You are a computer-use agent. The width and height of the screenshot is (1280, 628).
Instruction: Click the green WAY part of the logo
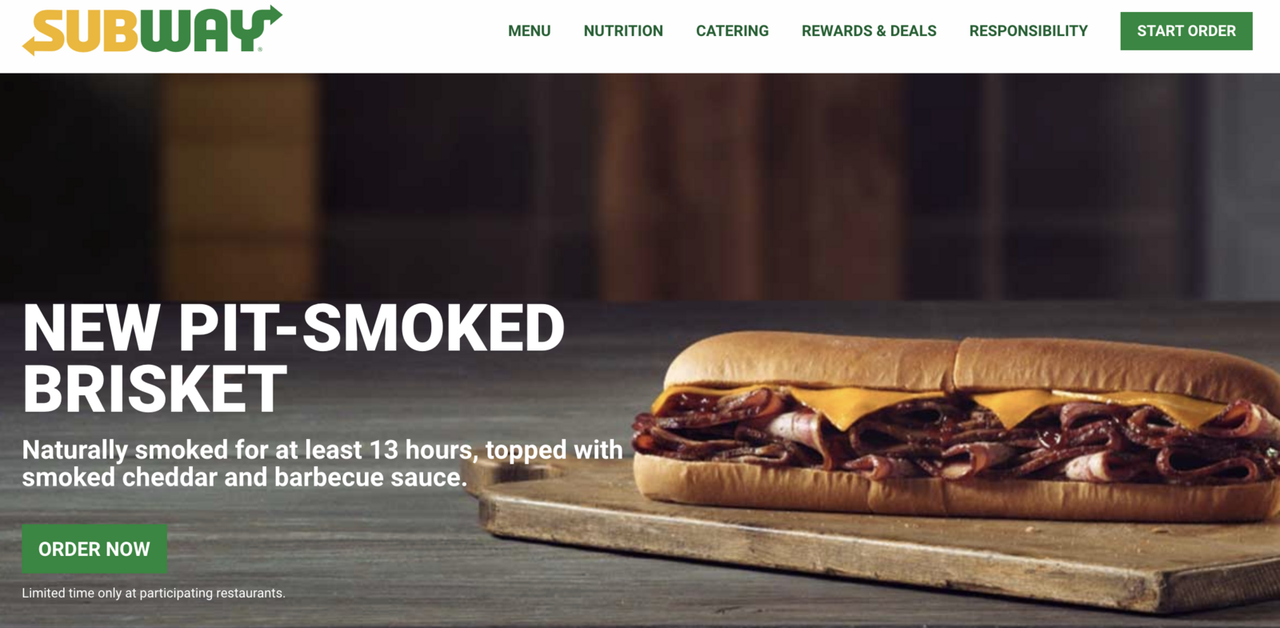pos(203,30)
